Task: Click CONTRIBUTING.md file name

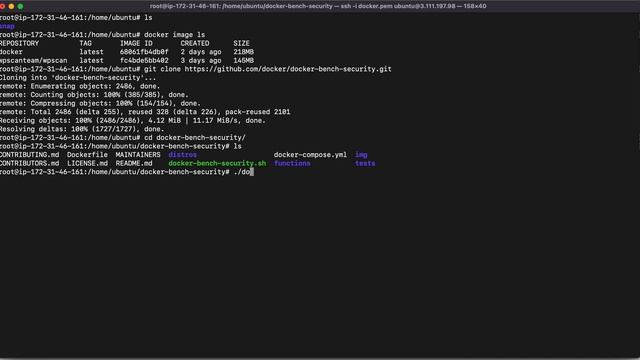Action: pos(29,155)
